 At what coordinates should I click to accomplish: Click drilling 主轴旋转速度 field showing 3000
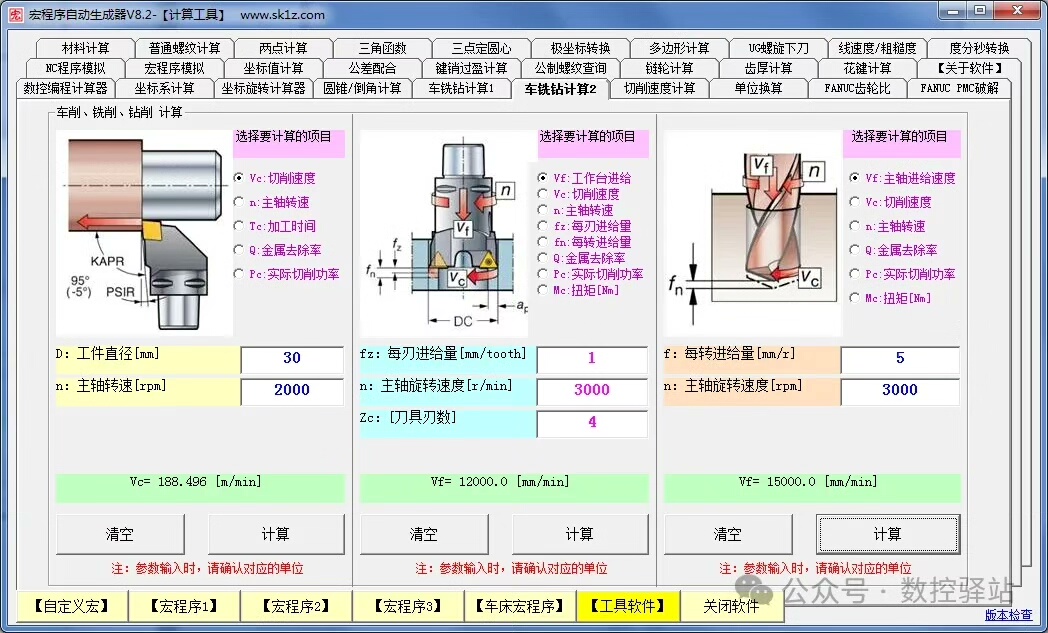[x=900, y=392]
